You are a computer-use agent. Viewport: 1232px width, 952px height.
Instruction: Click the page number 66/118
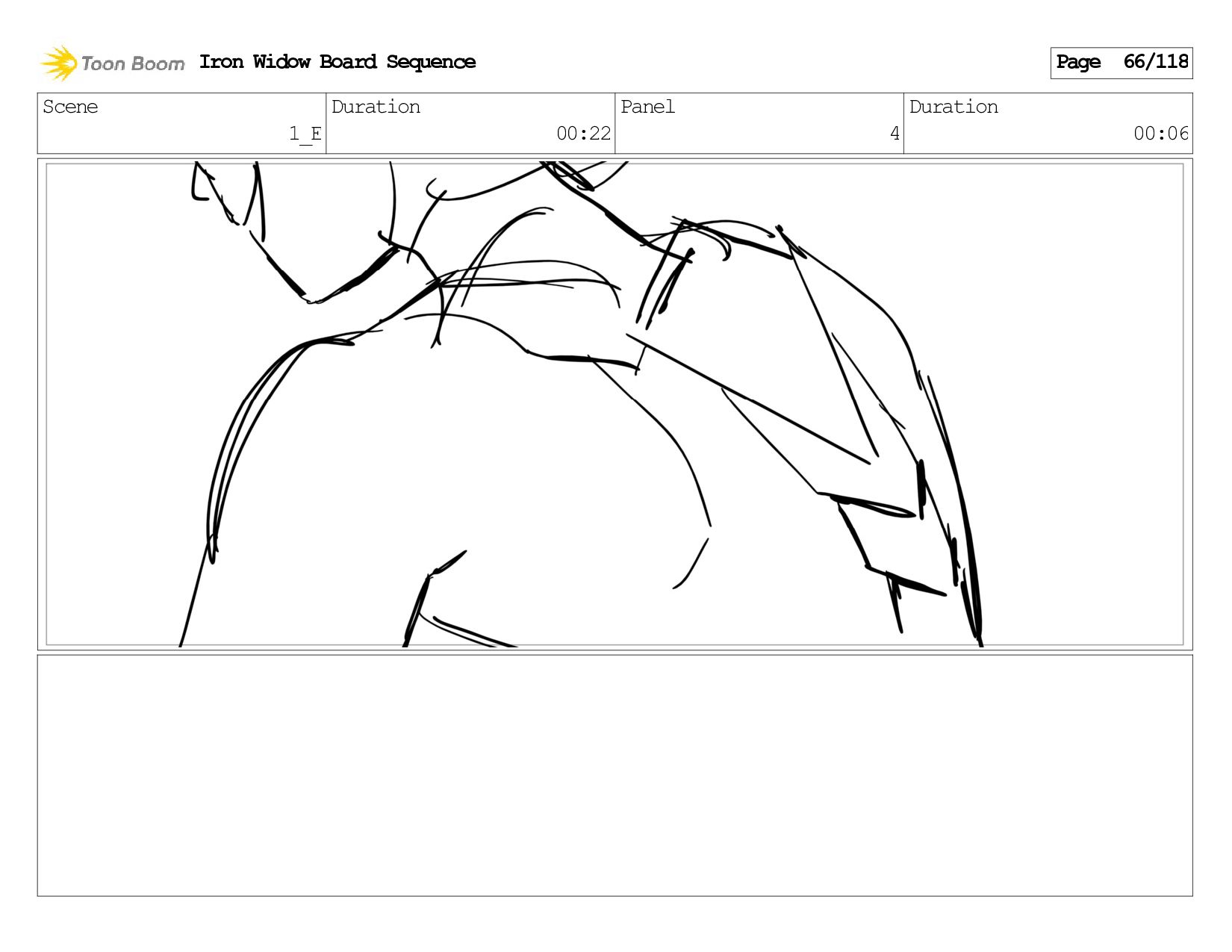1156,62
